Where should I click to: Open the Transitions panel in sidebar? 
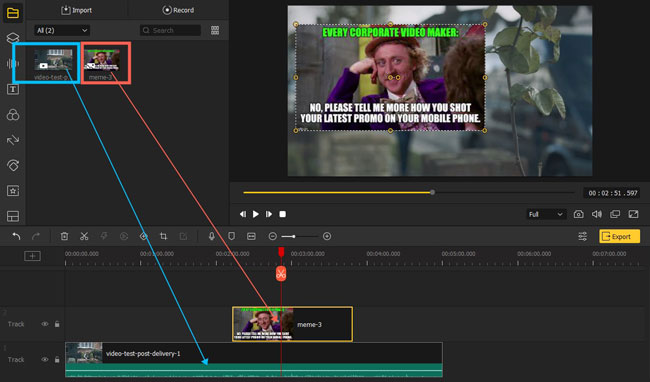(x=13, y=140)
